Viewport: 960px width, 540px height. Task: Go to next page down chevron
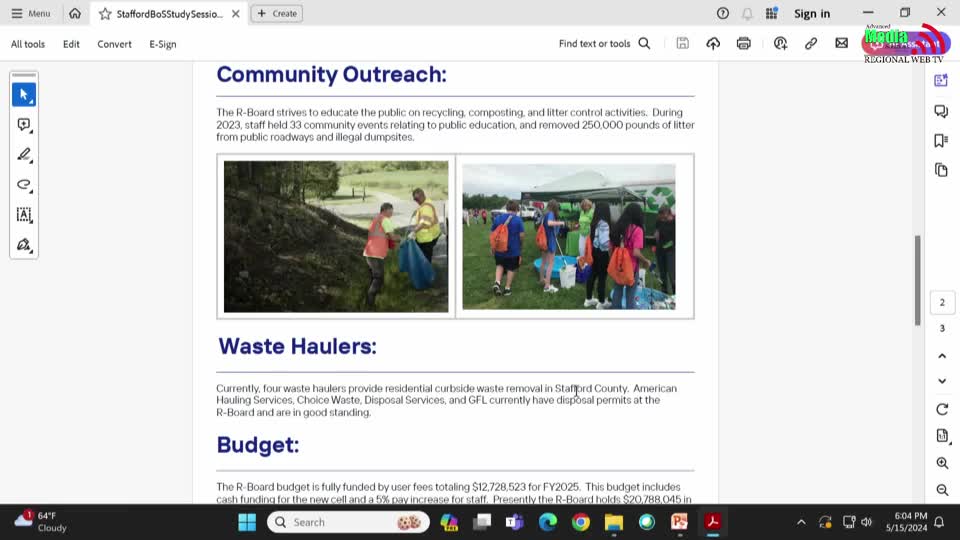(x=942, y=381)
